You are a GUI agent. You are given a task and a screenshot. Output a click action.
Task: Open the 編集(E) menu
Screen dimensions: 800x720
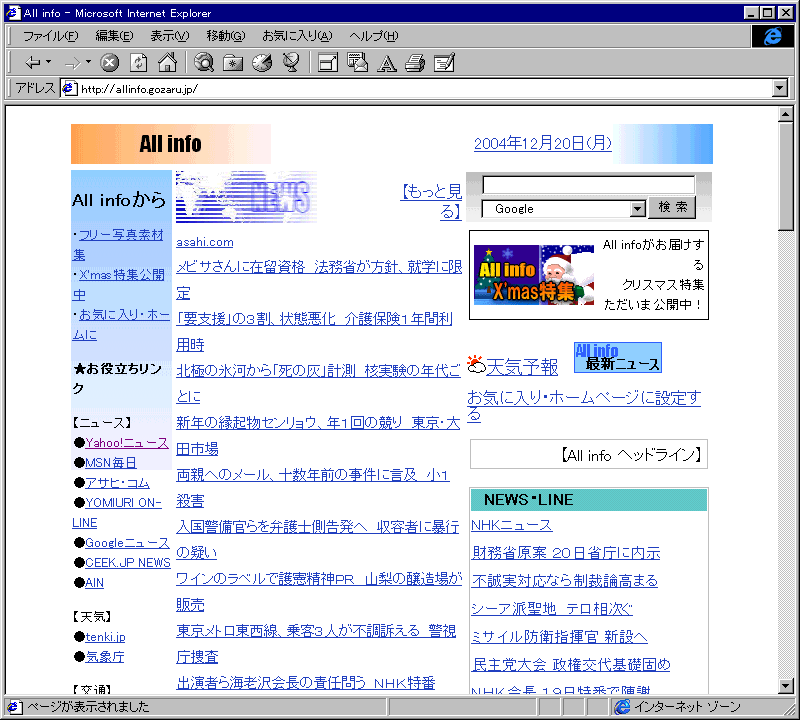(114, 36)
